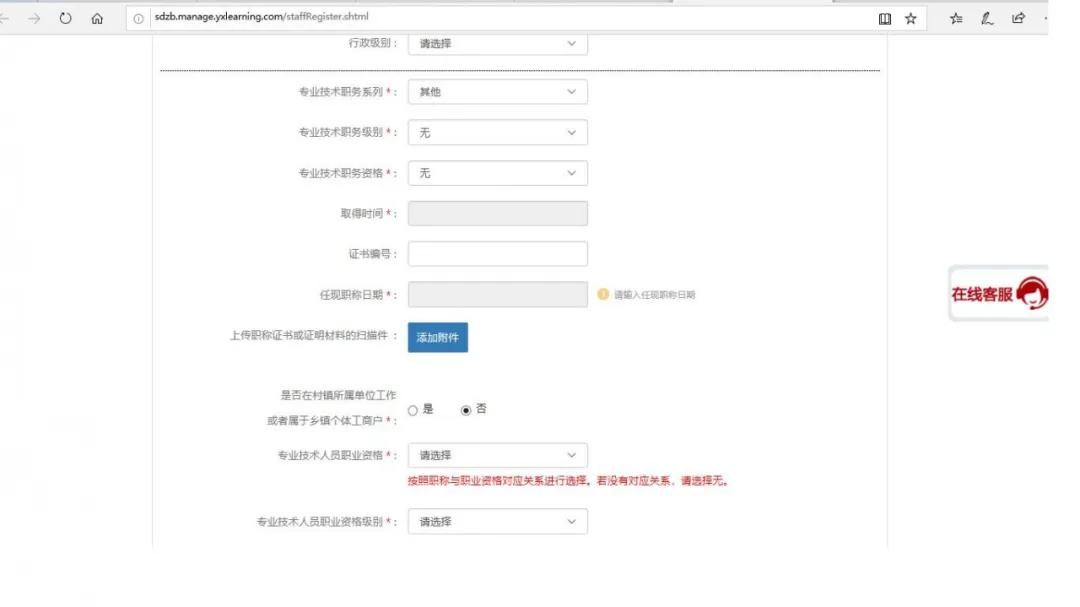Screen dimensions: 1080x607
Task: Expand the 专业技术职务级别 dropdown
Action: point(497,132)
